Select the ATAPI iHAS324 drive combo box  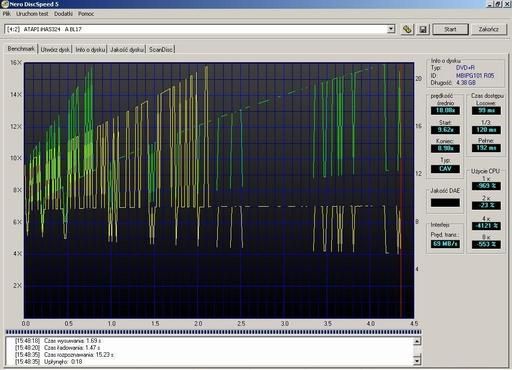(x=200, y=29)
